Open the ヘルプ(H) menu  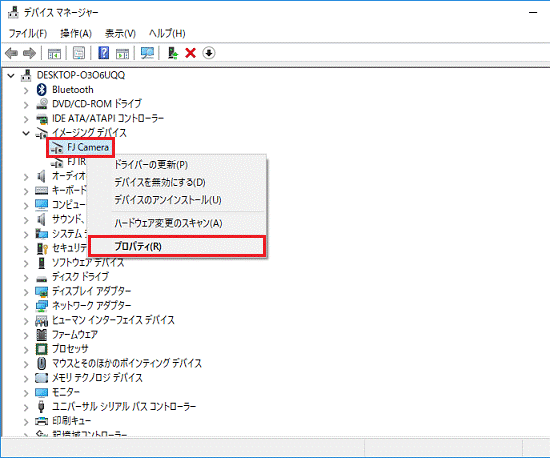point(167,34)
